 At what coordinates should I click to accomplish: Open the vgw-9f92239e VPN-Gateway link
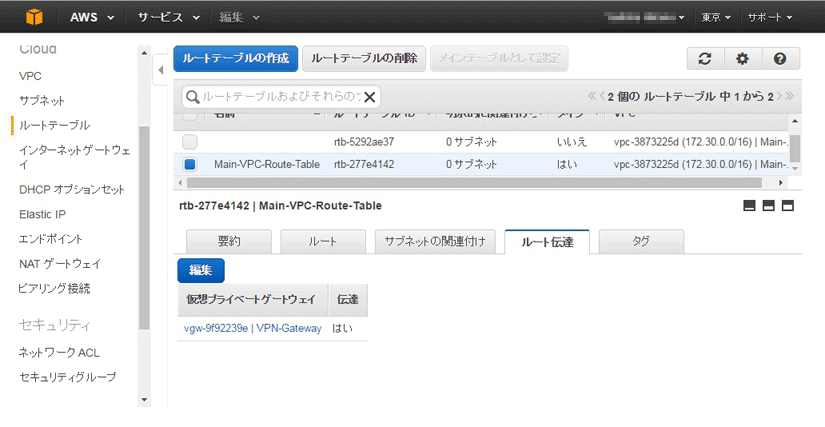pos(253,328)
